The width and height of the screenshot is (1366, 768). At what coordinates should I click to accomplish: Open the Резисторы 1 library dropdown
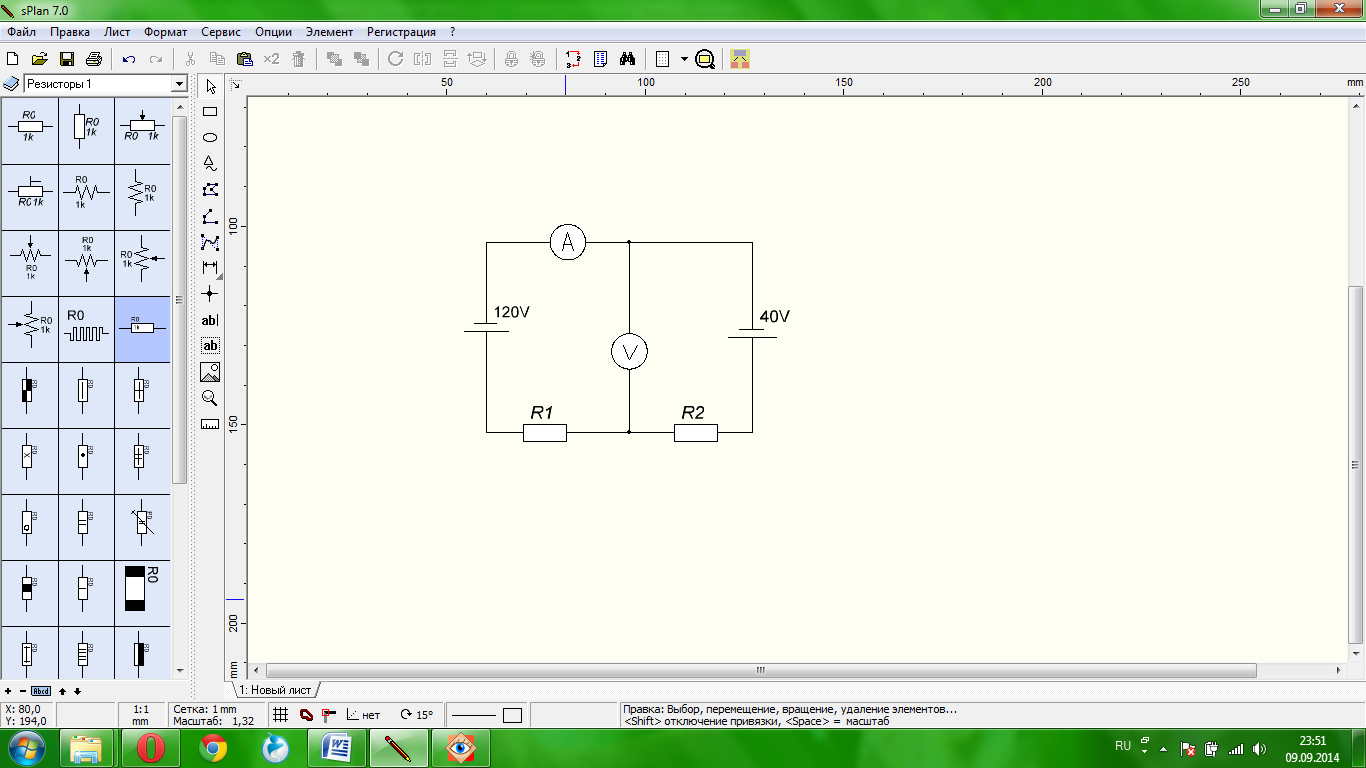tap(179, 84)
